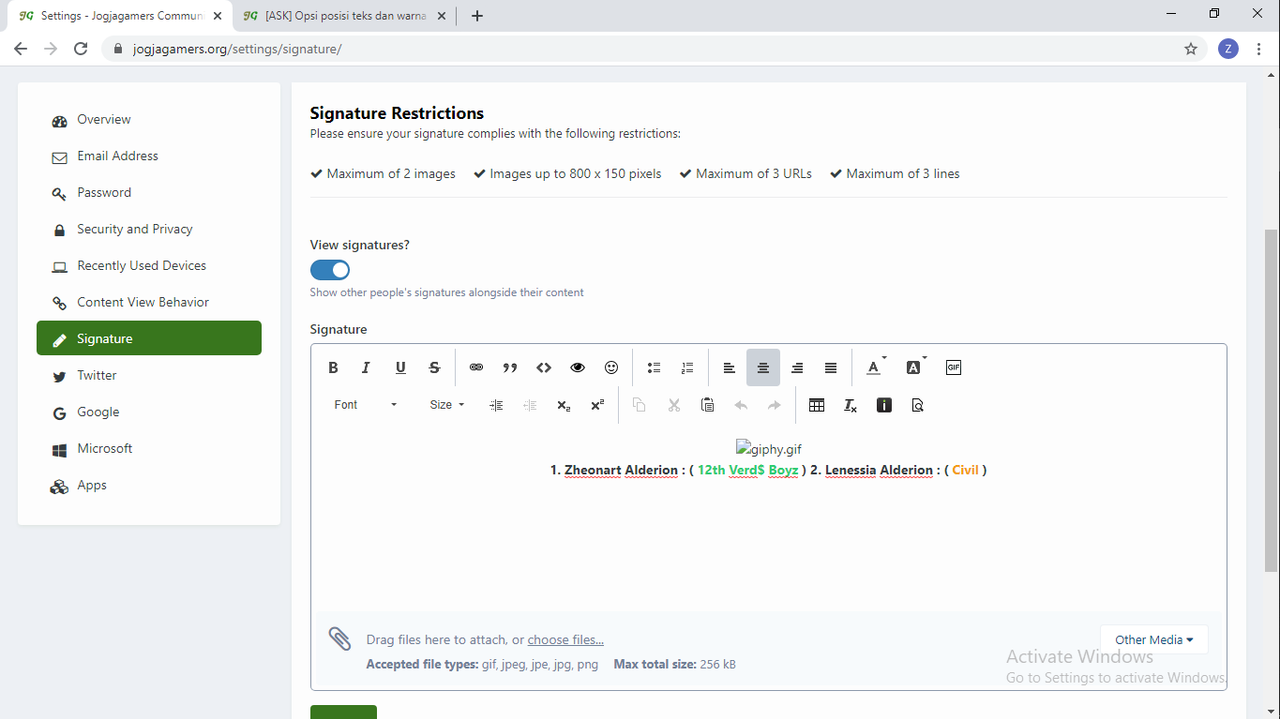Open the Chrome profile avatar

coord(1228,48)
